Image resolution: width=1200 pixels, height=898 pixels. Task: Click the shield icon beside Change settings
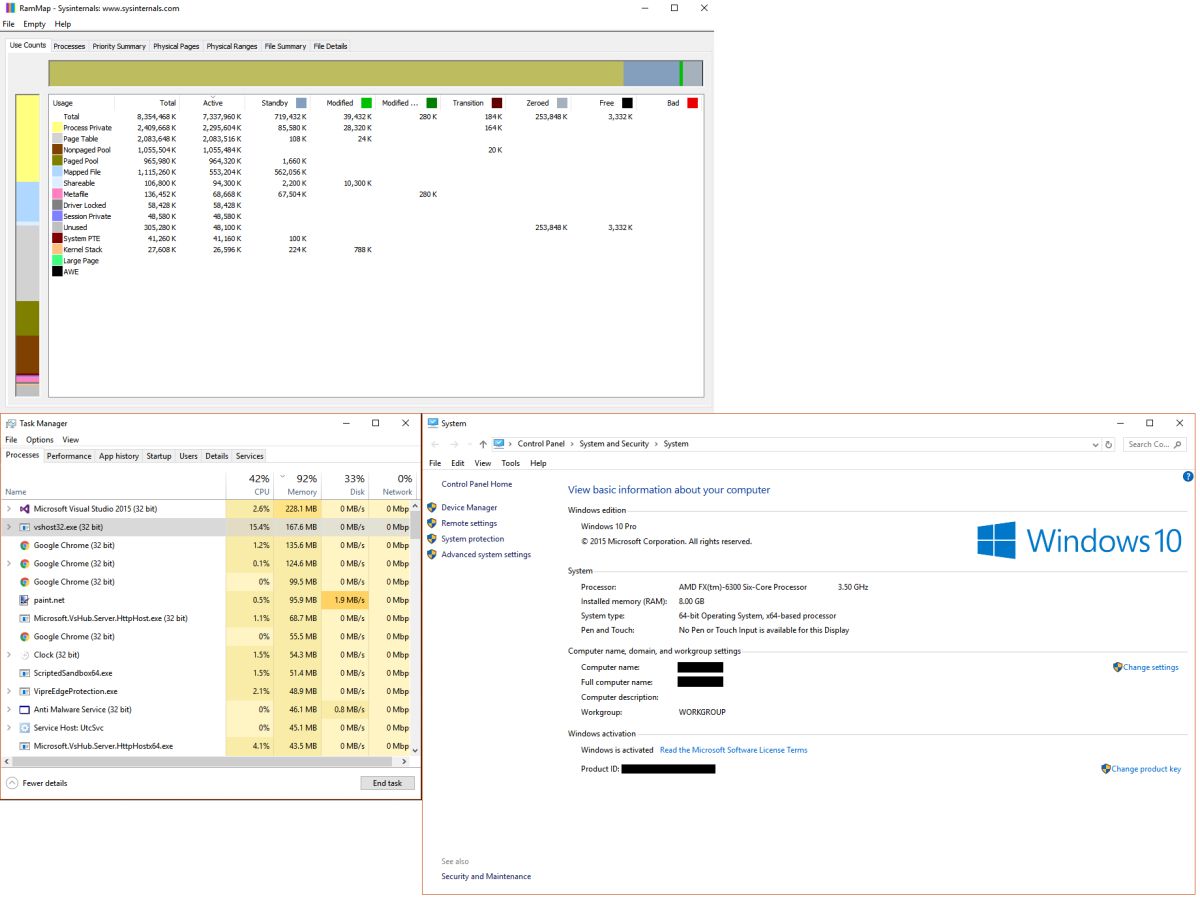[1118, 667]
